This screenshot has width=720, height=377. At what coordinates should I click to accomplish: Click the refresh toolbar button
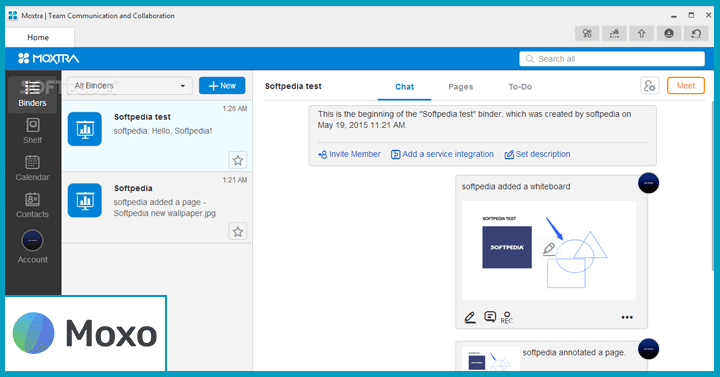(x=696, y=33)
